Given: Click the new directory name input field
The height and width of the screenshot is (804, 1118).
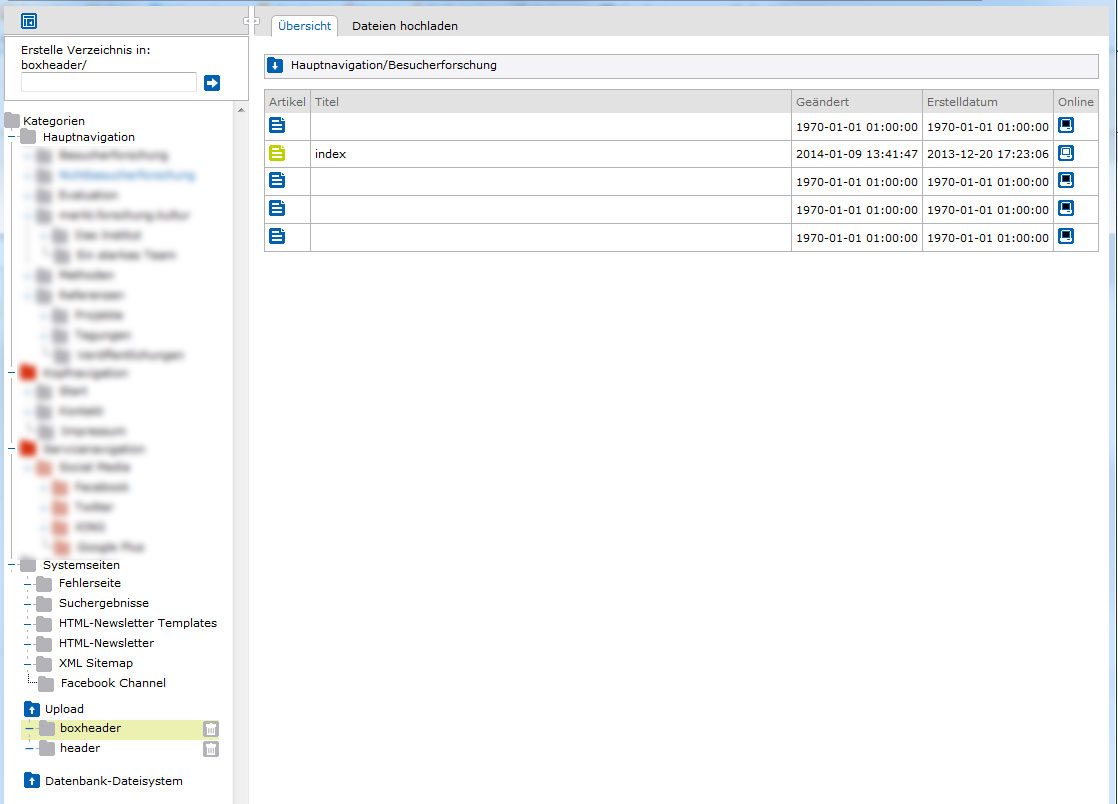Looking at the screenshot, I should coord(108,83).
